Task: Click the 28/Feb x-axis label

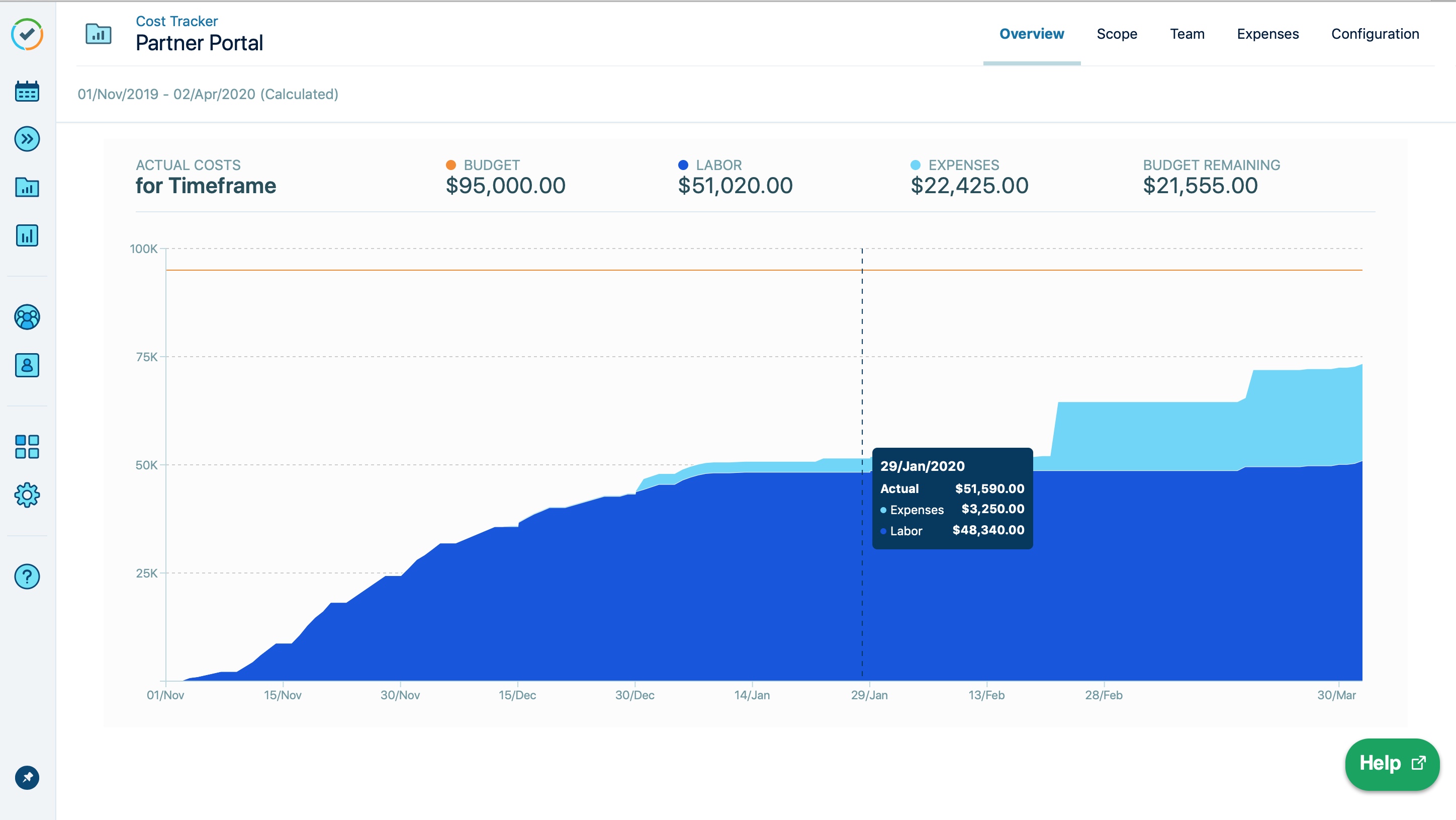Action: [1104, 695]
